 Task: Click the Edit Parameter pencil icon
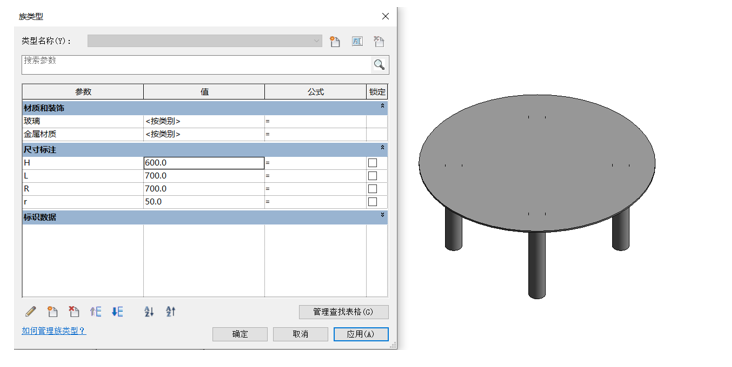pos(31,311)
